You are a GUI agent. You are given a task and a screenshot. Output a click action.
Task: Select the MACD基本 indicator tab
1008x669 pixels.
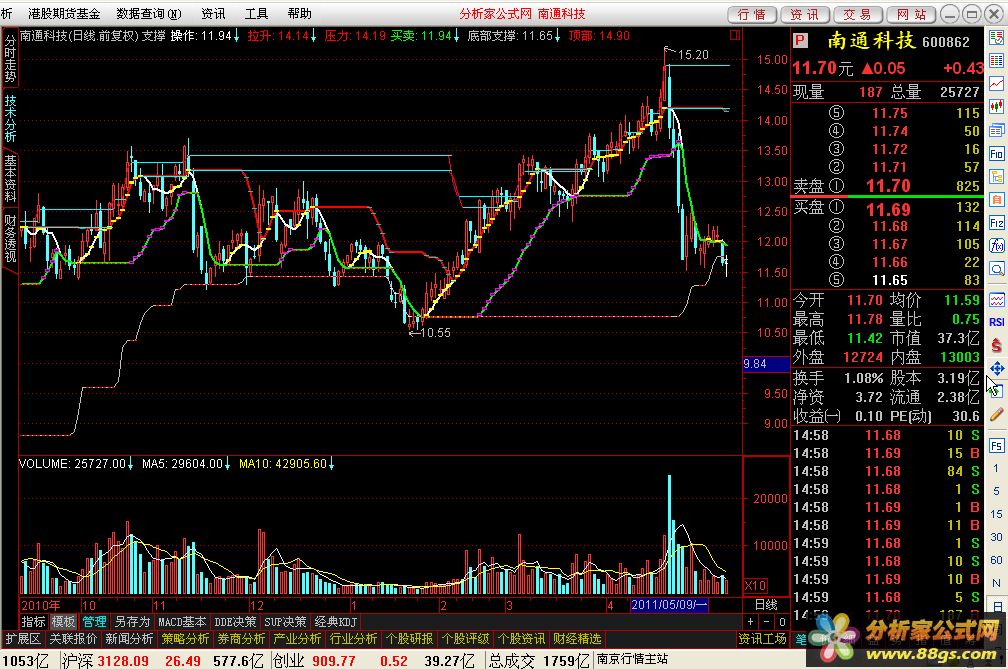click(x=182, y=621)
